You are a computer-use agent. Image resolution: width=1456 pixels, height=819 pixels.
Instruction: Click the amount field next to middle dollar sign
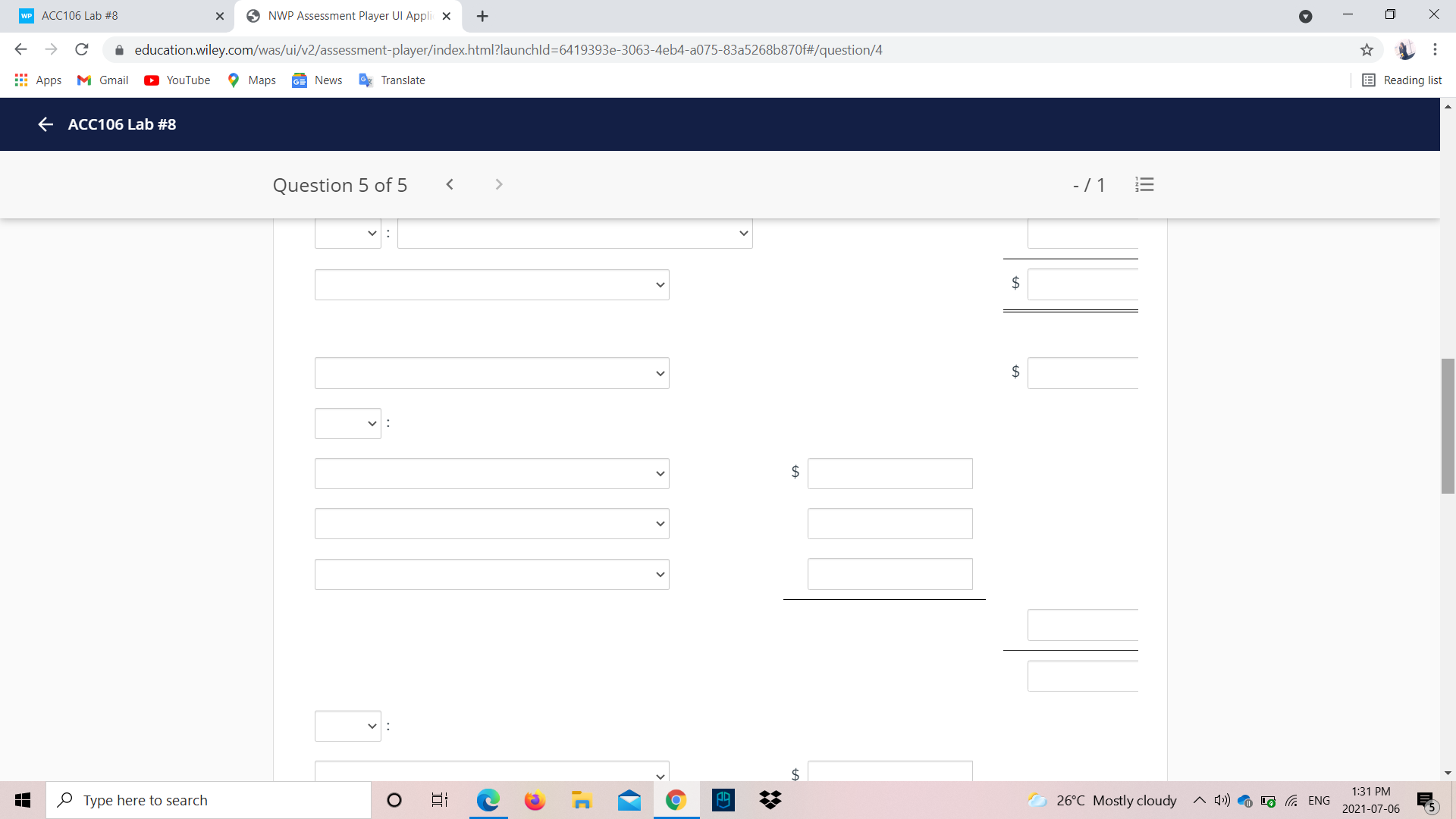(x=890, y=473)
